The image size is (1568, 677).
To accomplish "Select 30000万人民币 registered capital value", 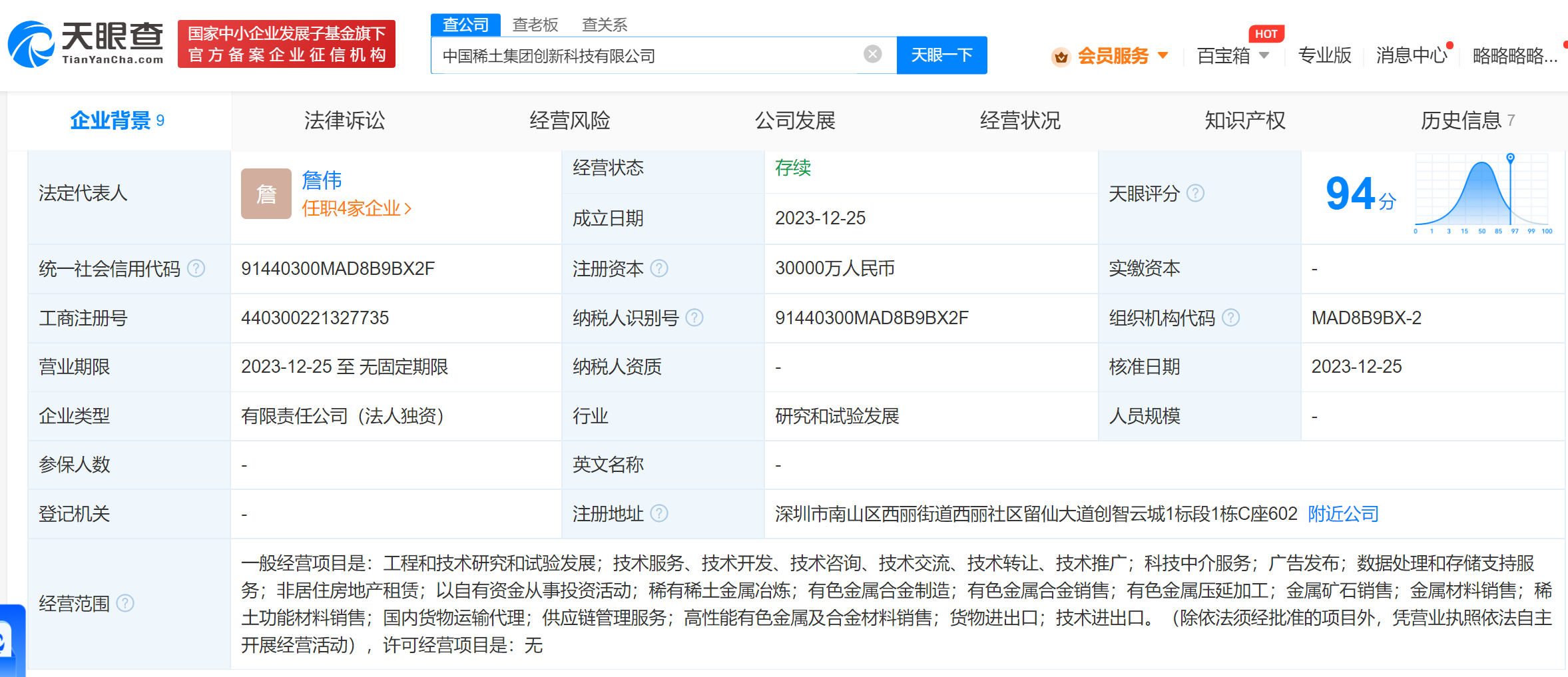I will [x=835, y=269].
